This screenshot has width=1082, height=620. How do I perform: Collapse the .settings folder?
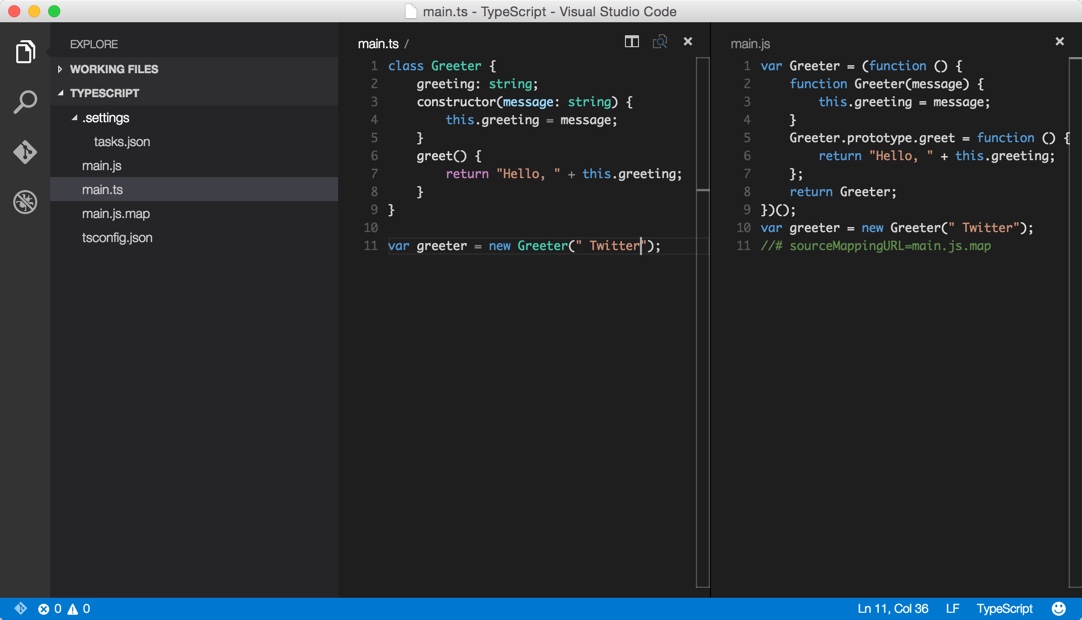[x=106, y=118]
